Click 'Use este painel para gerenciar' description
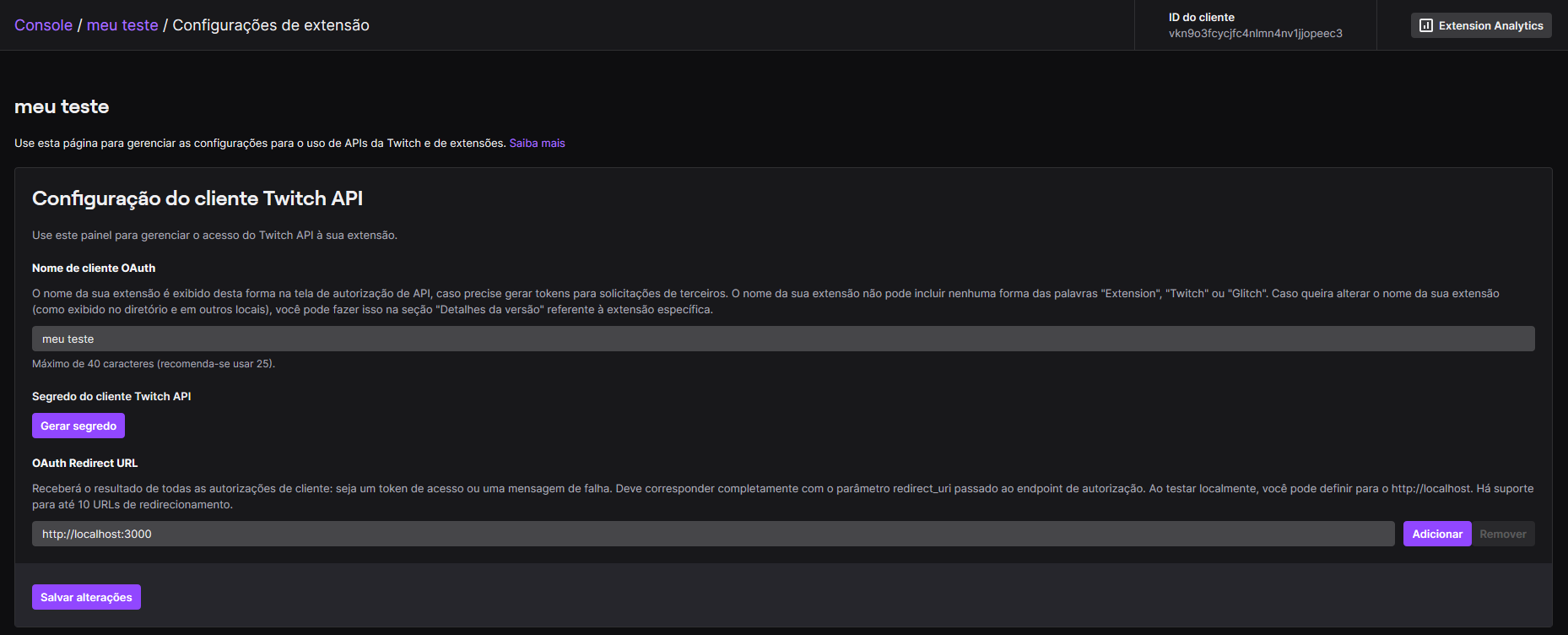The height and width of the screenshot is (635, 1568). click(214, 236)
